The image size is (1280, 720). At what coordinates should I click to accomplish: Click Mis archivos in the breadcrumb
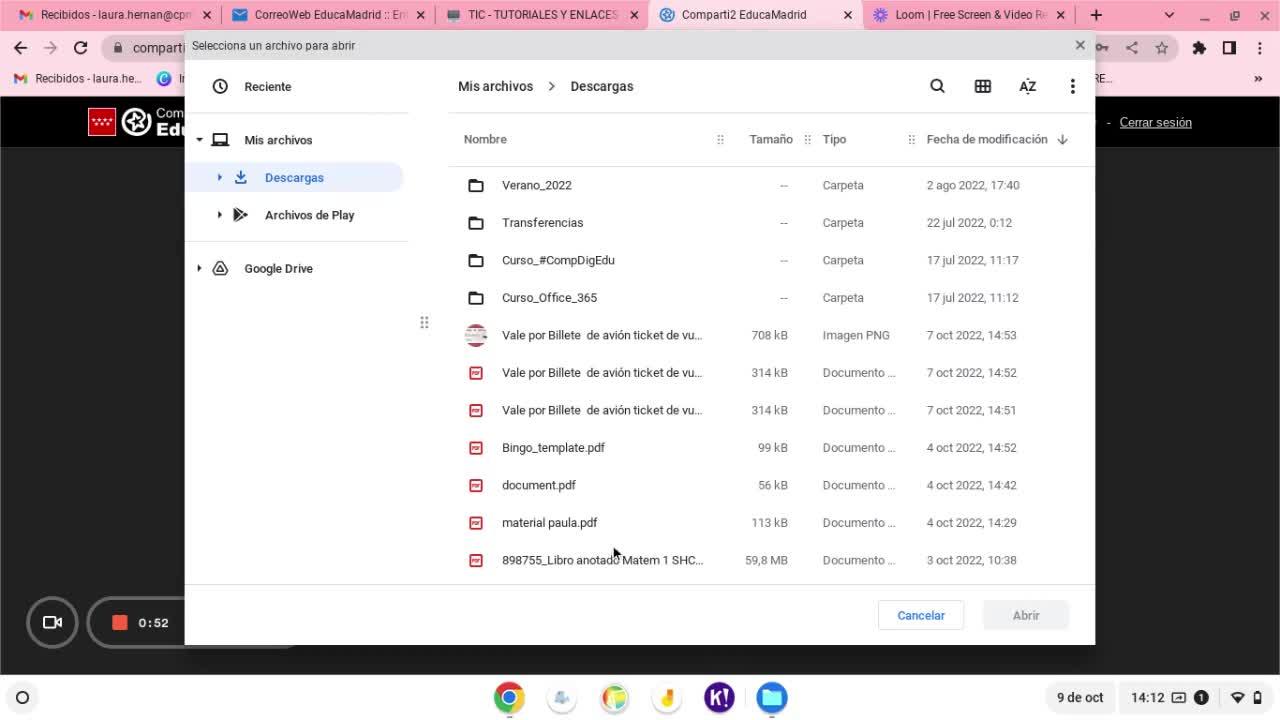coord(495,86)
